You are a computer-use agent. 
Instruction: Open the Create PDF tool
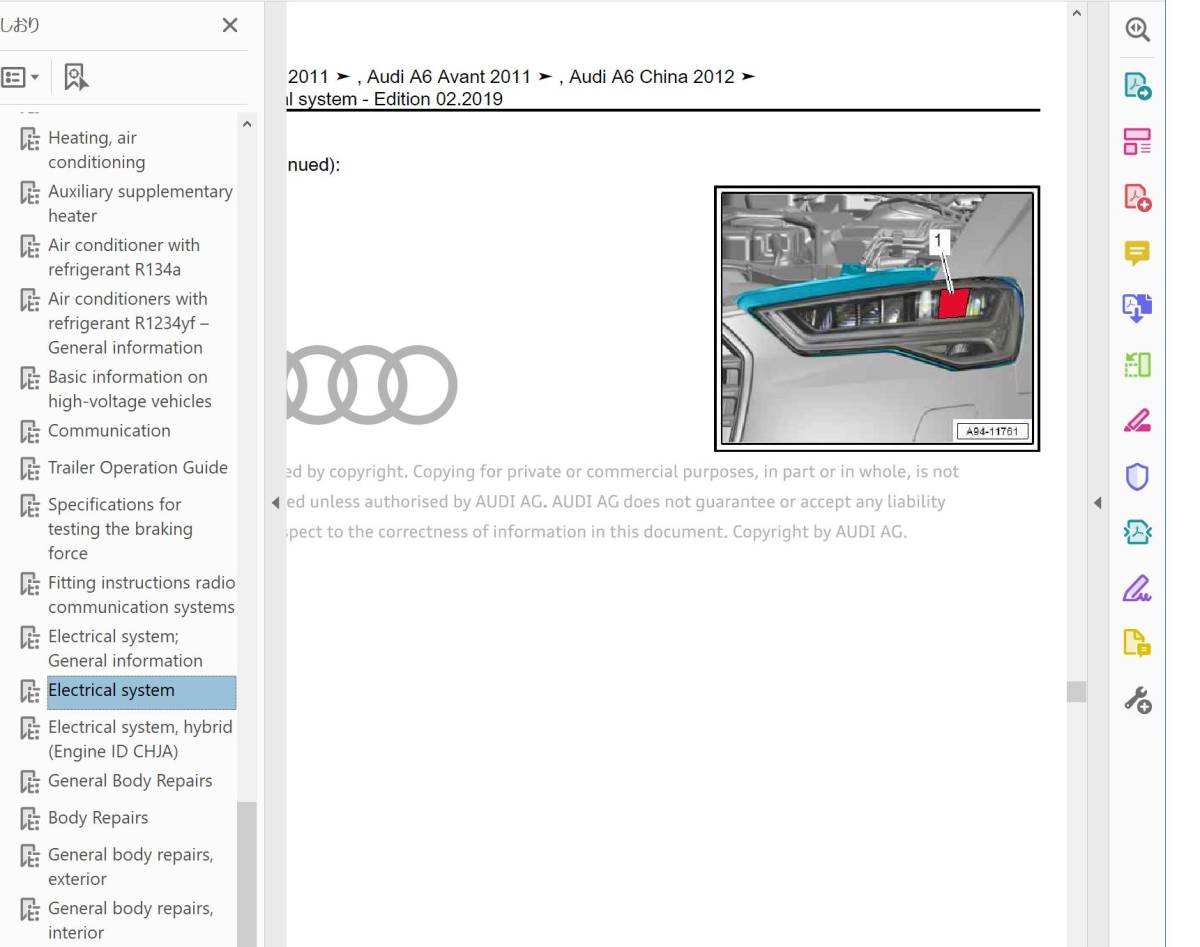1138,197
